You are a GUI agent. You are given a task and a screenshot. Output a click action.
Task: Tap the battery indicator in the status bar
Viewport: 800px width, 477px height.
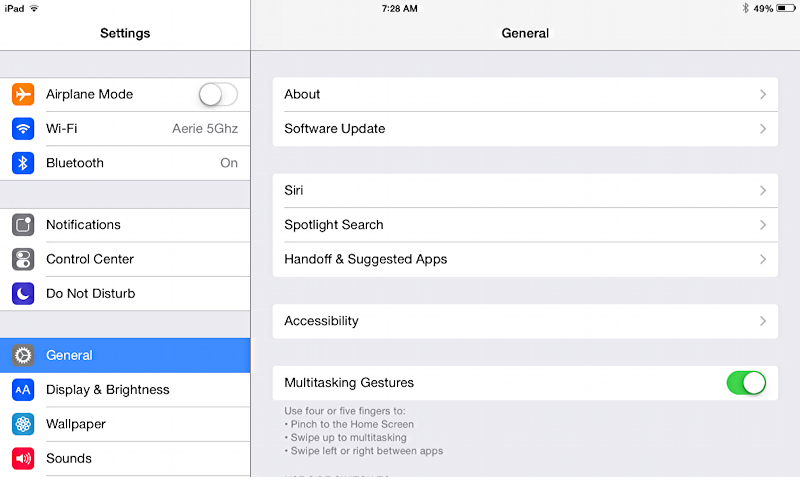[785, 8]
